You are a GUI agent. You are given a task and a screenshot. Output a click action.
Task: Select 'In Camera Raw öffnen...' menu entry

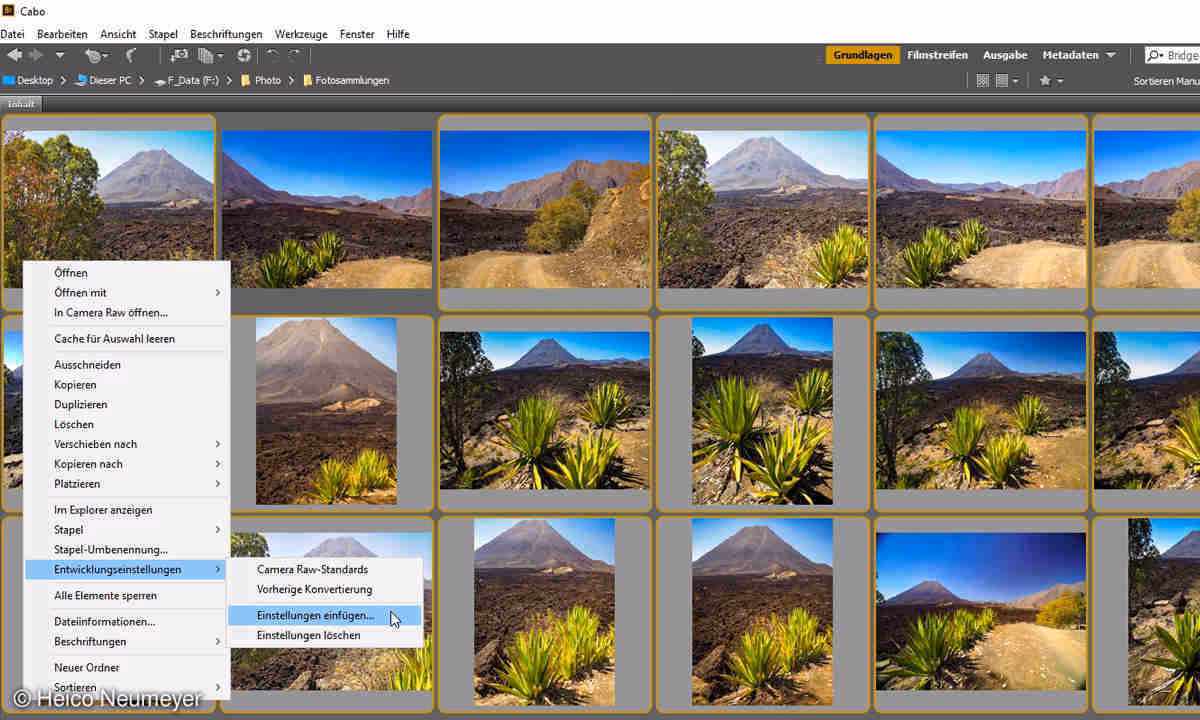point(111,313)
